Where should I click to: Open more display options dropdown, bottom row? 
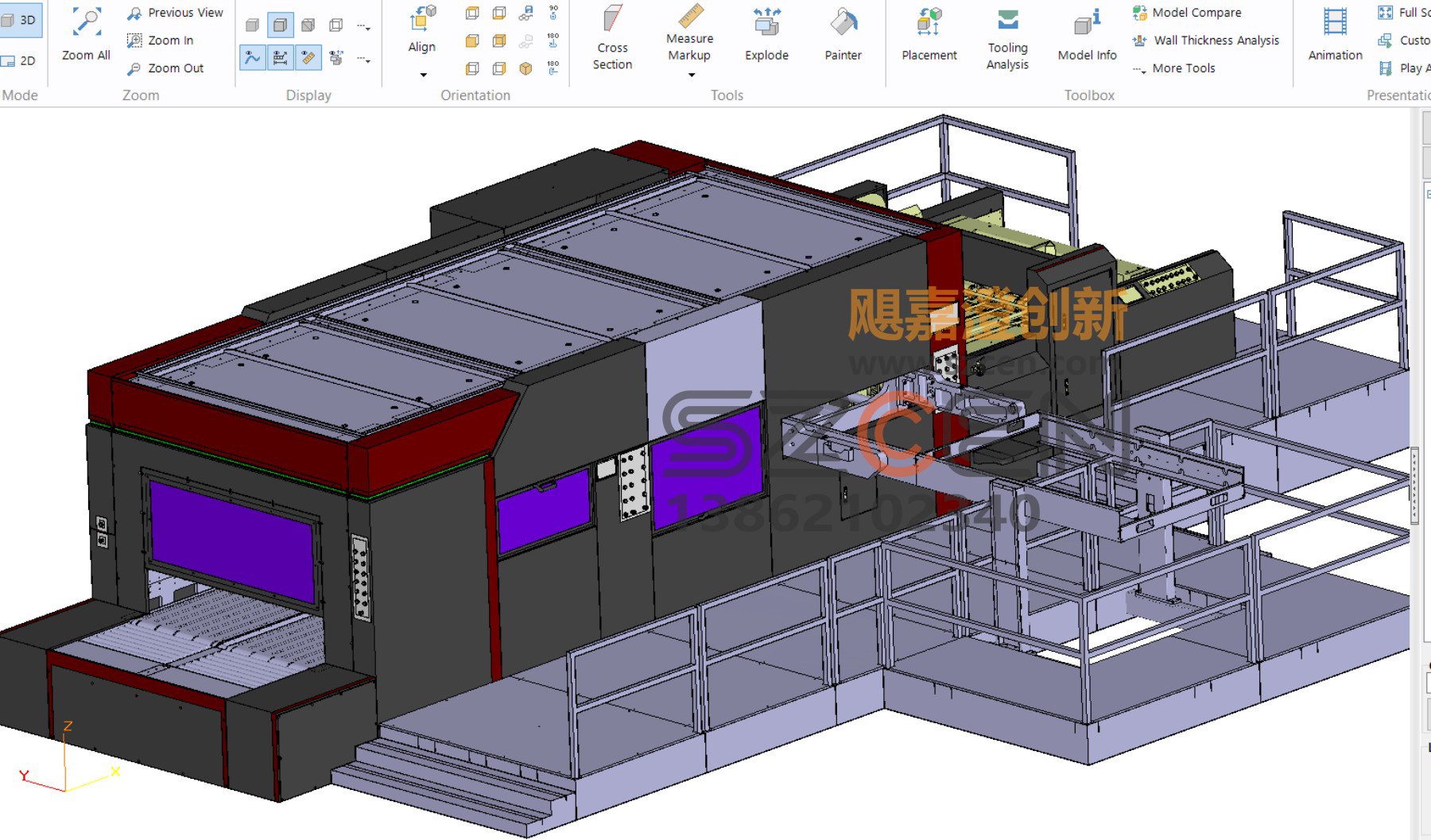coord(364,59)
